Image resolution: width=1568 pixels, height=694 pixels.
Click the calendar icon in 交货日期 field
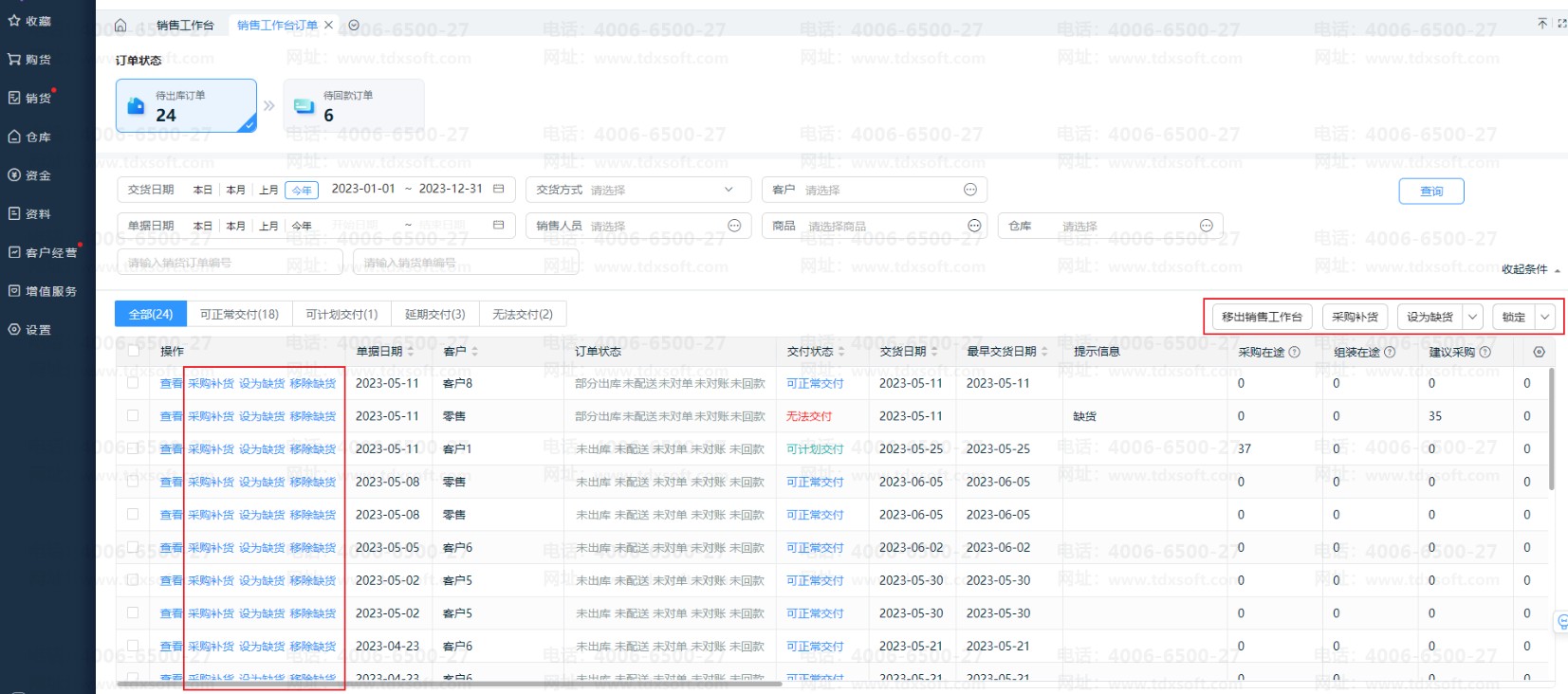point(499,190)
